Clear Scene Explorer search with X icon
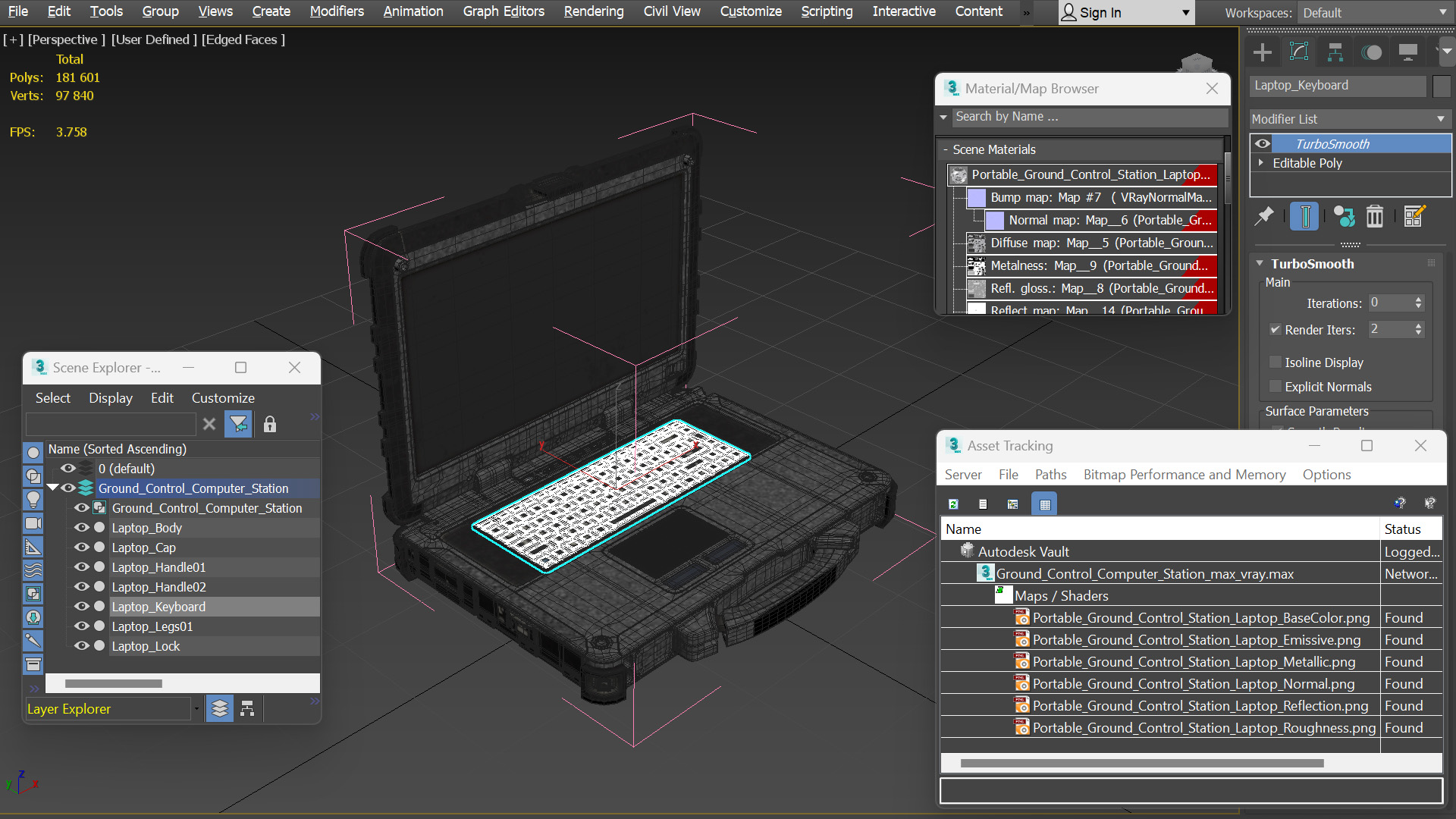Image resolution: width=1456 pixels, height=819 pixels. 209,424
